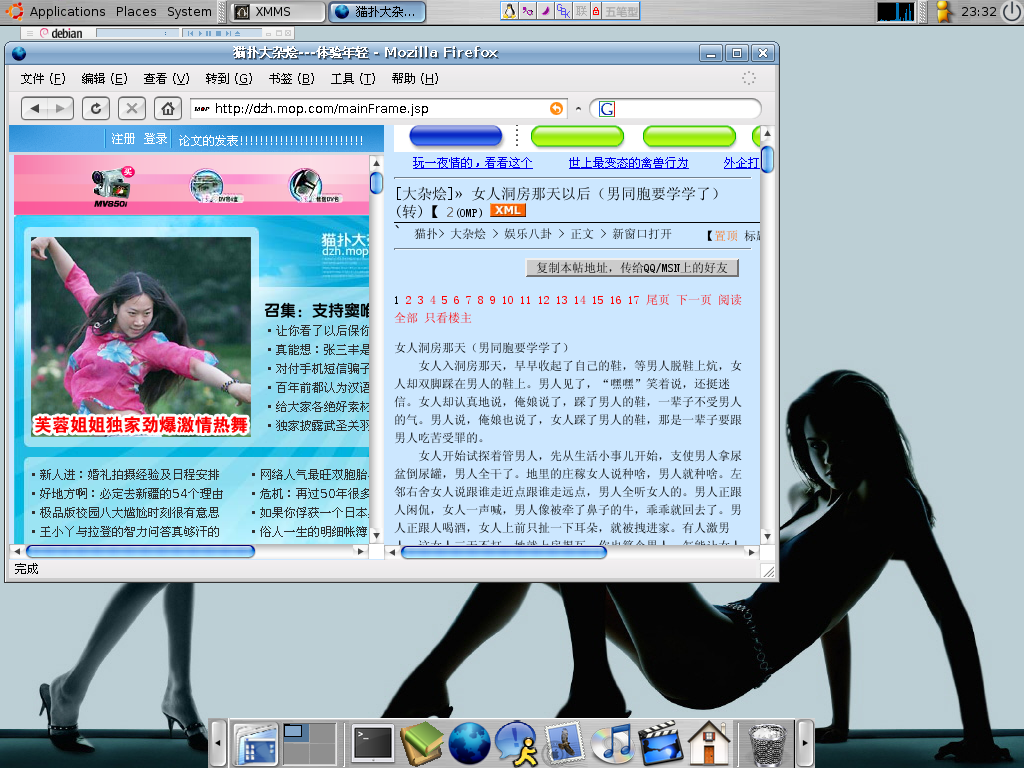Click the 新窗口打开 breadcrumb link
This screenshot has width=1024, height=768.
(x=642, y=234)
